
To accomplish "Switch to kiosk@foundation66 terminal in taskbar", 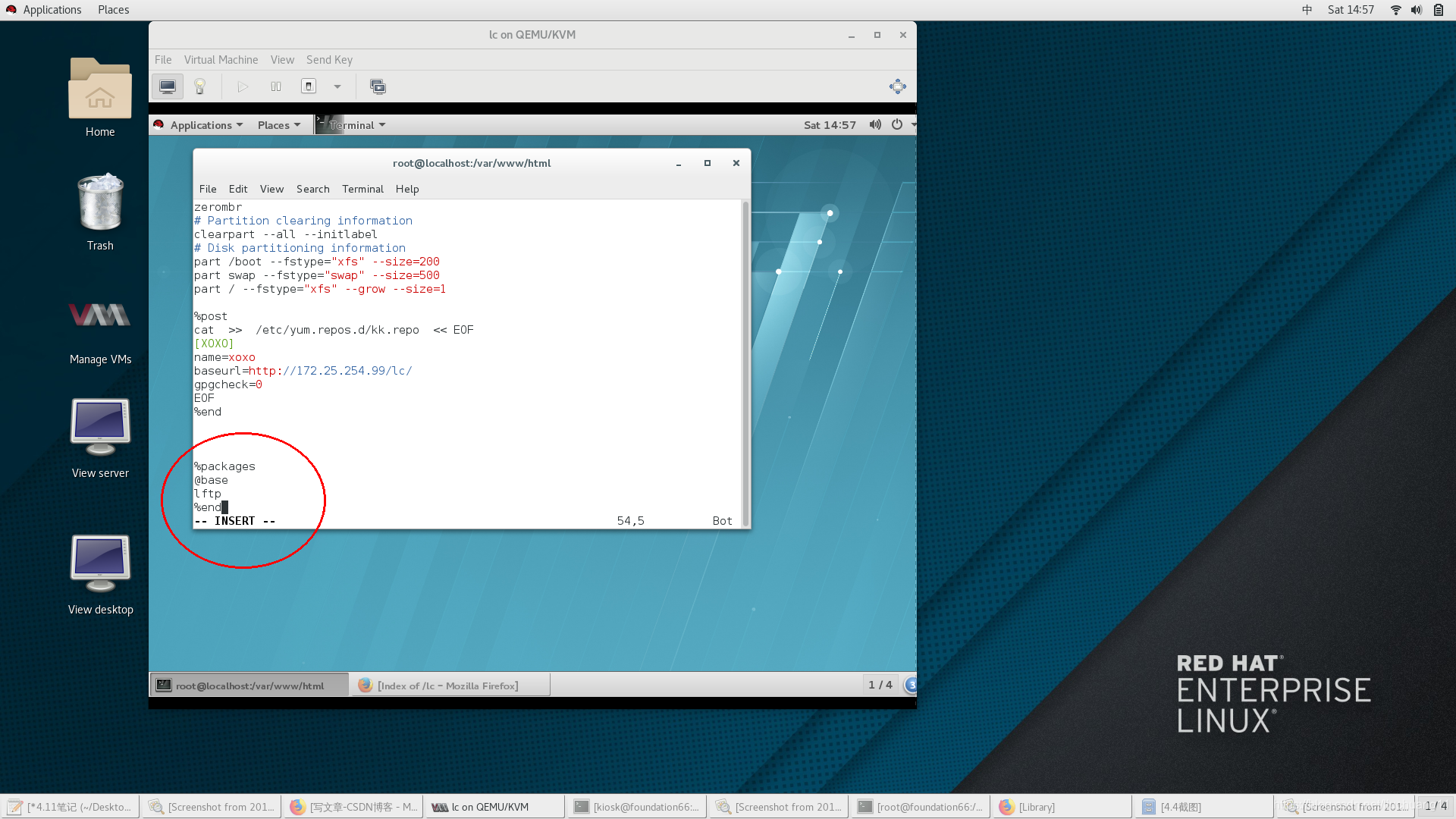I will [635, 807].
